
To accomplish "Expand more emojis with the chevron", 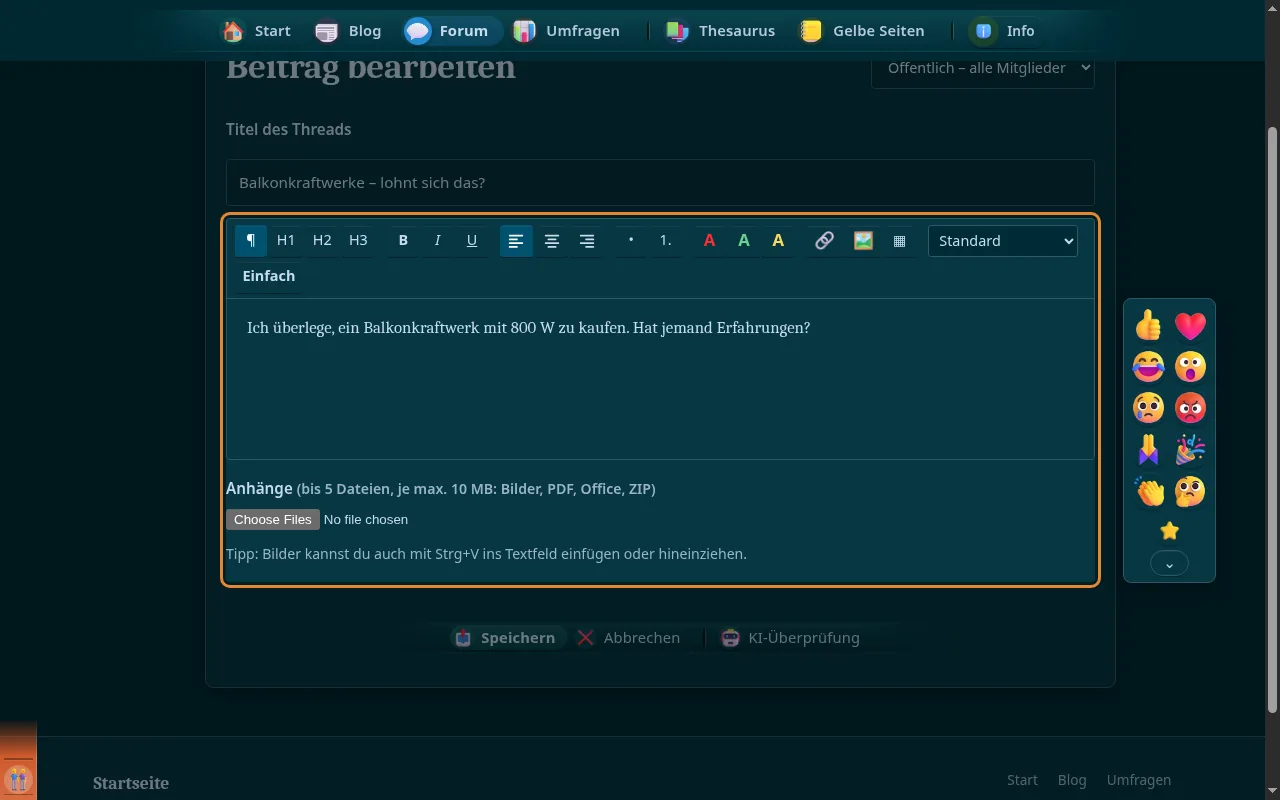I will 1170,564.
